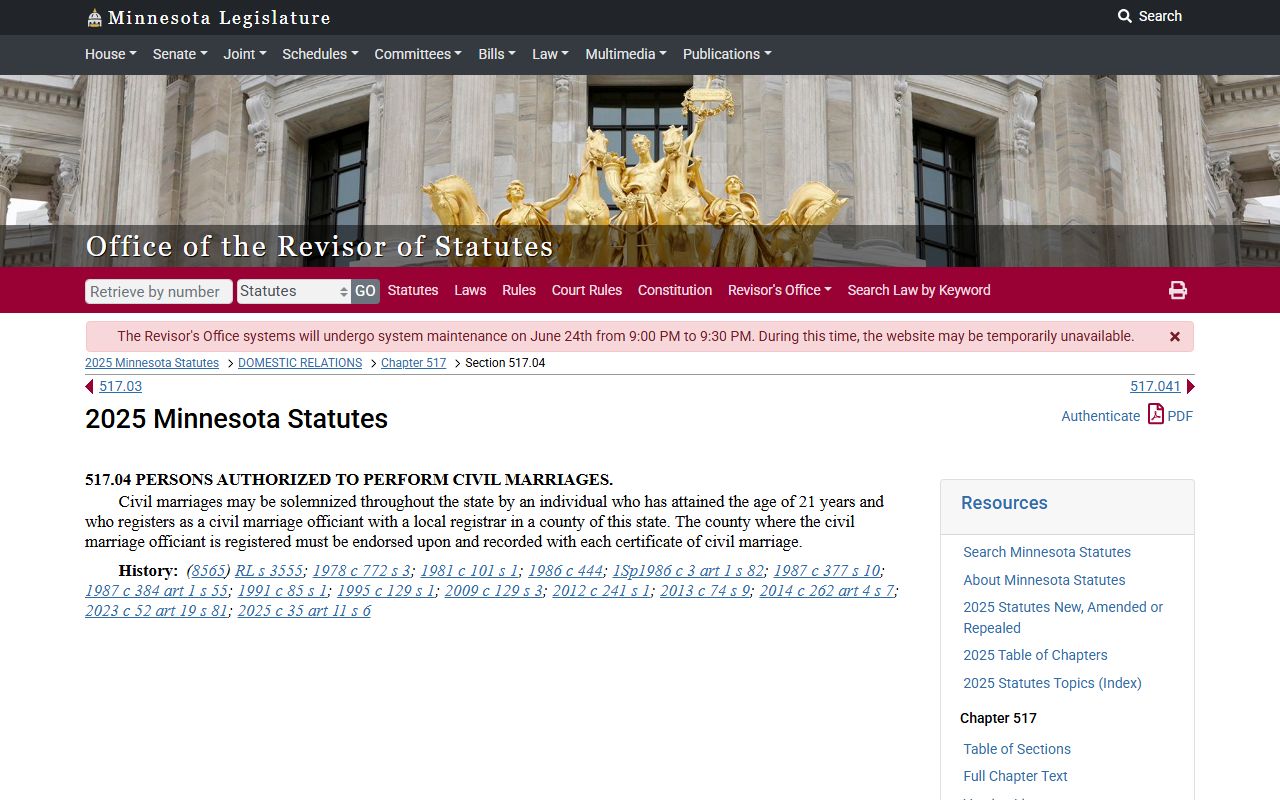Open 2025 Statutes New, Amended or Repealed

1063,617
